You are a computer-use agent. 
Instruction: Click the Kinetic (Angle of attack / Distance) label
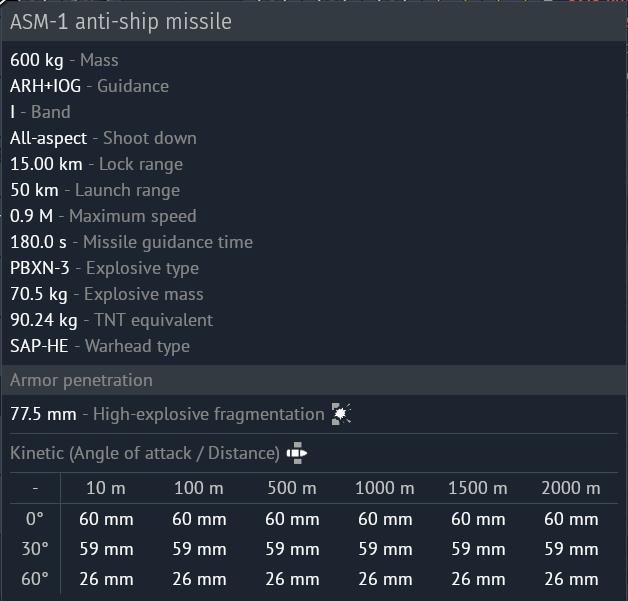coord(144,453)
